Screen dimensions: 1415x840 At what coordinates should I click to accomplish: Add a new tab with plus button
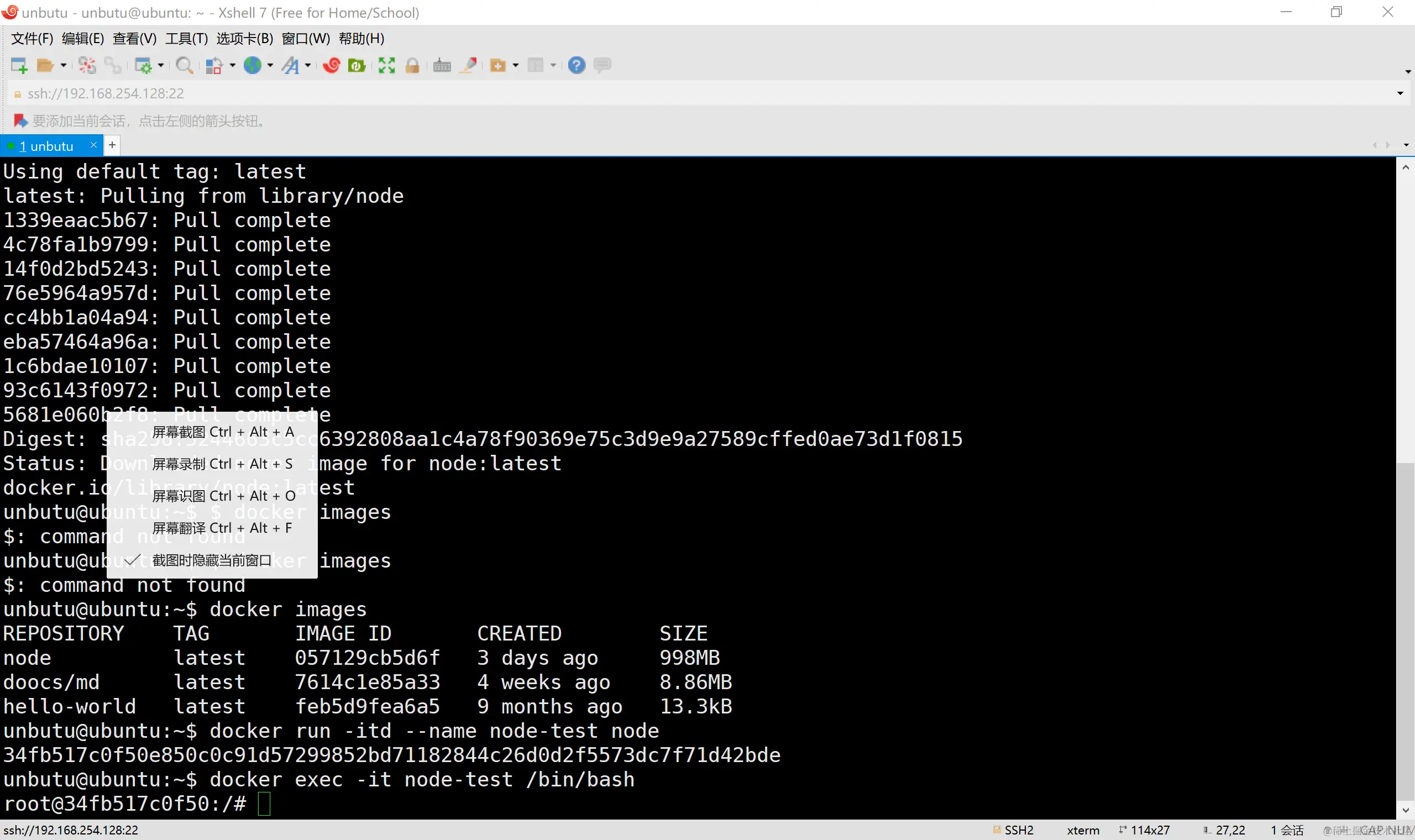(112, 145)
